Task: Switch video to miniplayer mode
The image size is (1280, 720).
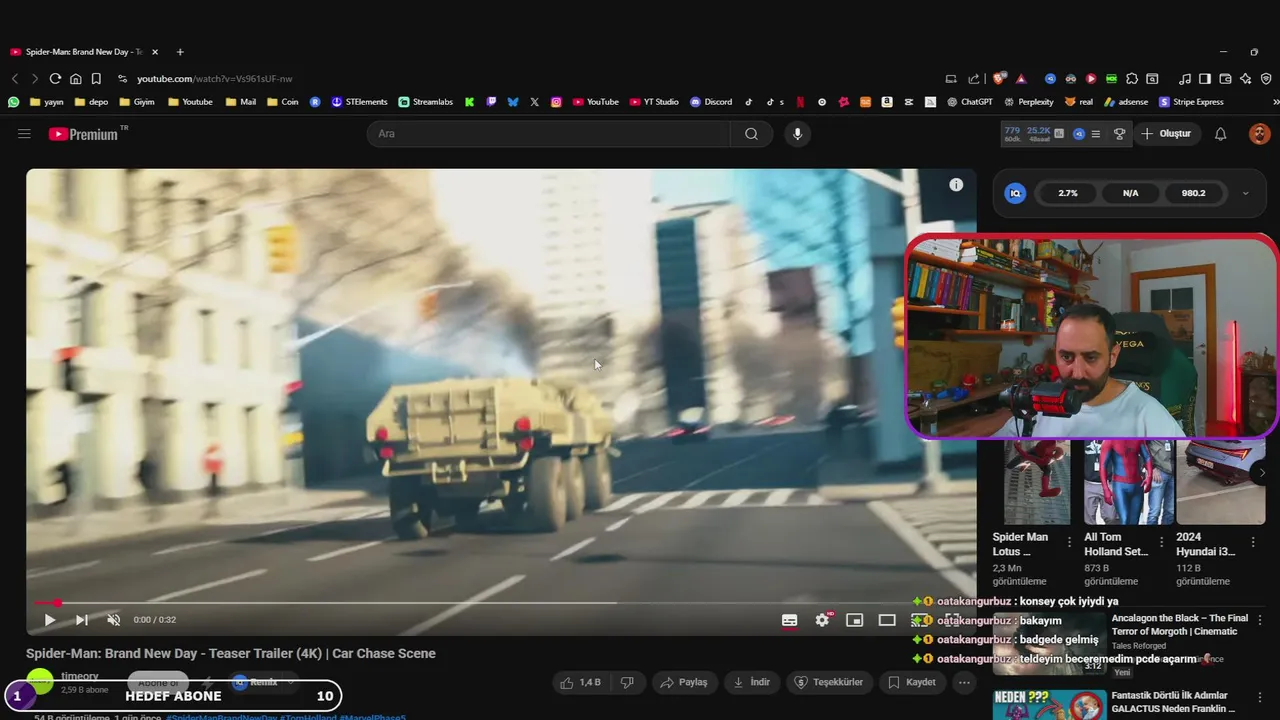Action: coord(854,620)
